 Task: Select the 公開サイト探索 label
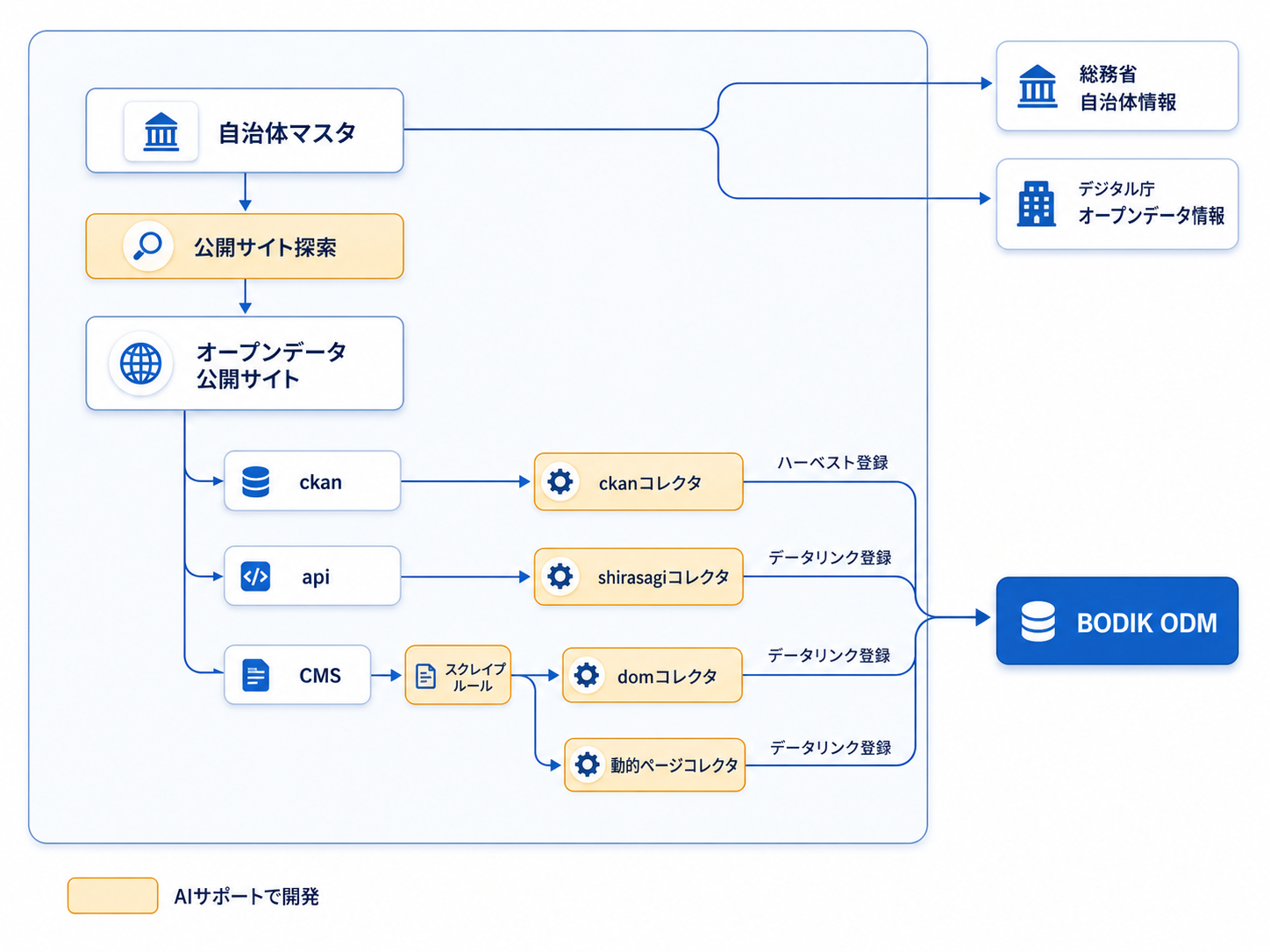(x=265, y=247)
